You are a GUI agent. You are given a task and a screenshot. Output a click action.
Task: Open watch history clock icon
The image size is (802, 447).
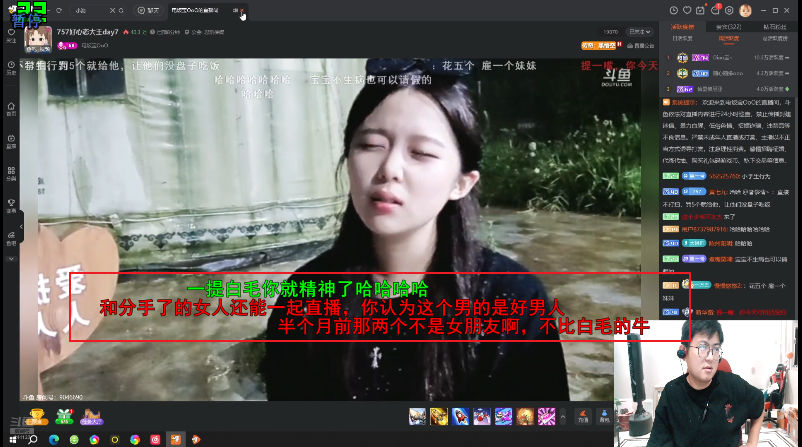click(674, 10)
